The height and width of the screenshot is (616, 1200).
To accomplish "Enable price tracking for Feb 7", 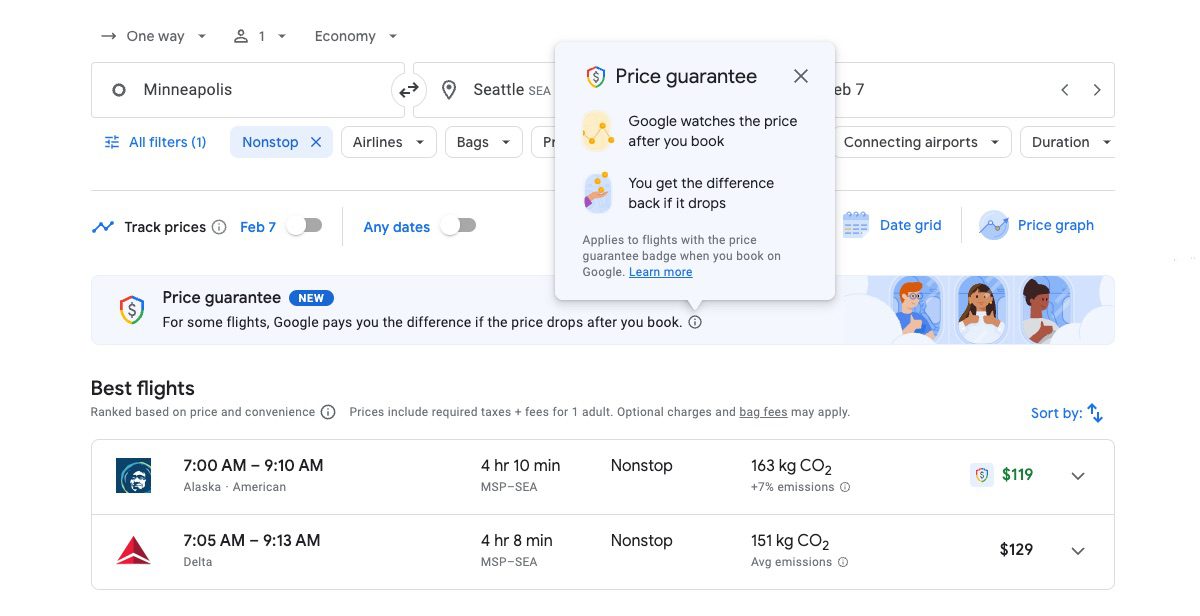I will tap(303, 226).
